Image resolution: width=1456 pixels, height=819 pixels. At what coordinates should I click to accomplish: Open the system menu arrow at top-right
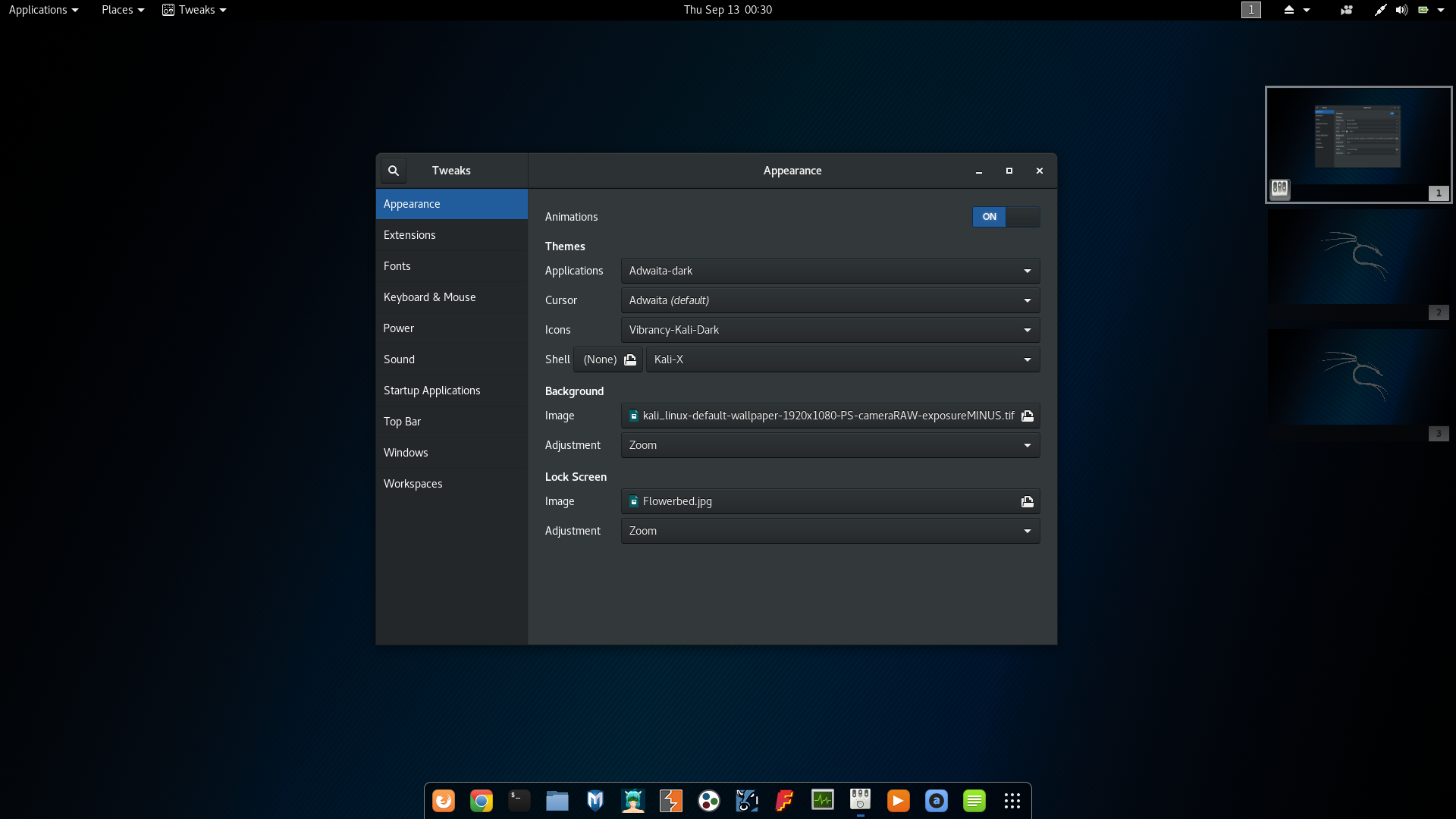tap(1441, 10)
